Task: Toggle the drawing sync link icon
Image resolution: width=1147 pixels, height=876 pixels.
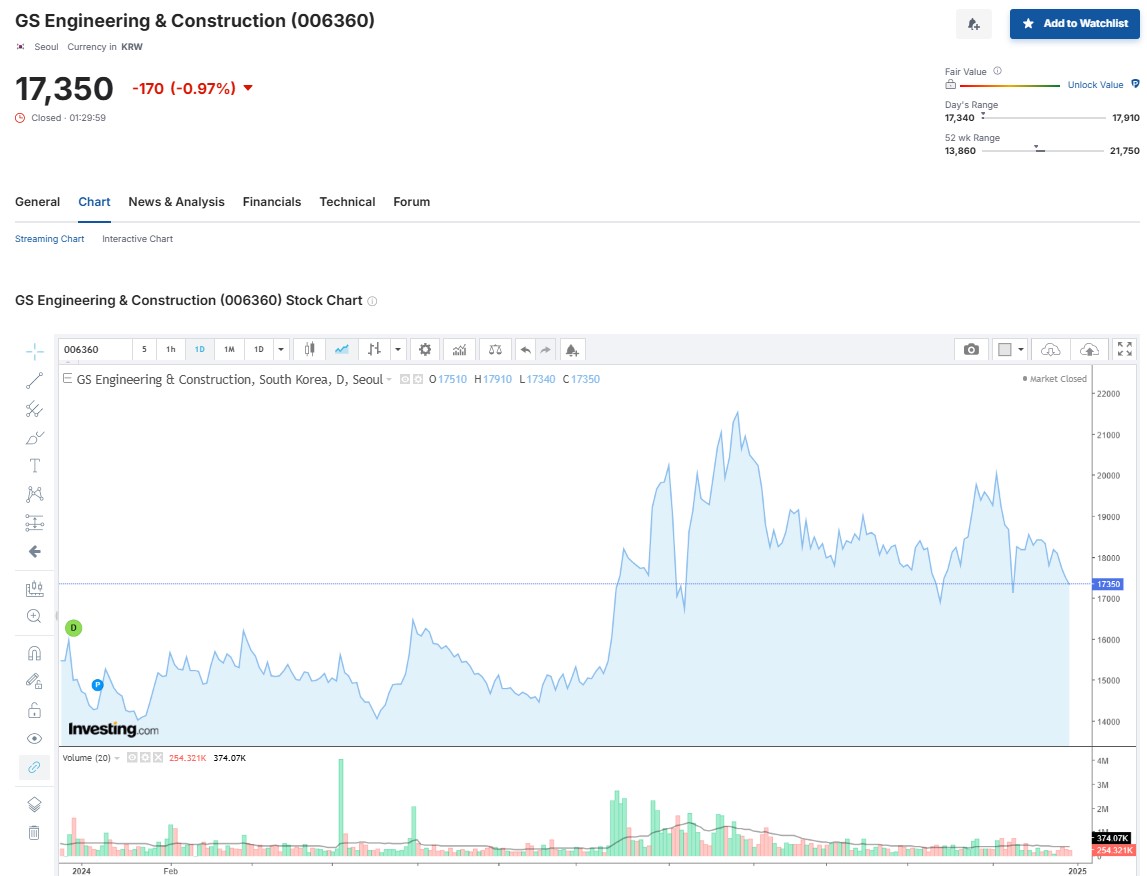Action: click(x=34, y=767)
